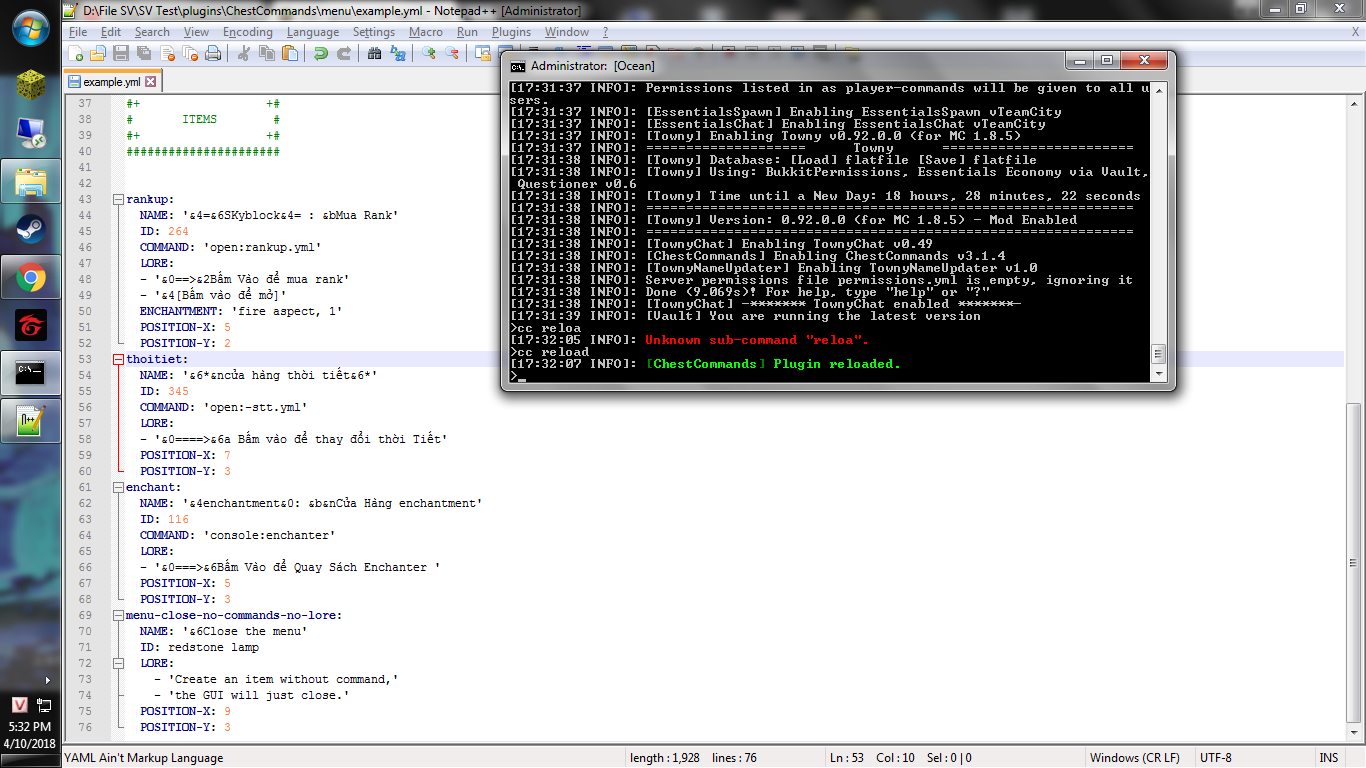Undo the last edit
This screenshot has height=768, width=1366.
[321, 54]
